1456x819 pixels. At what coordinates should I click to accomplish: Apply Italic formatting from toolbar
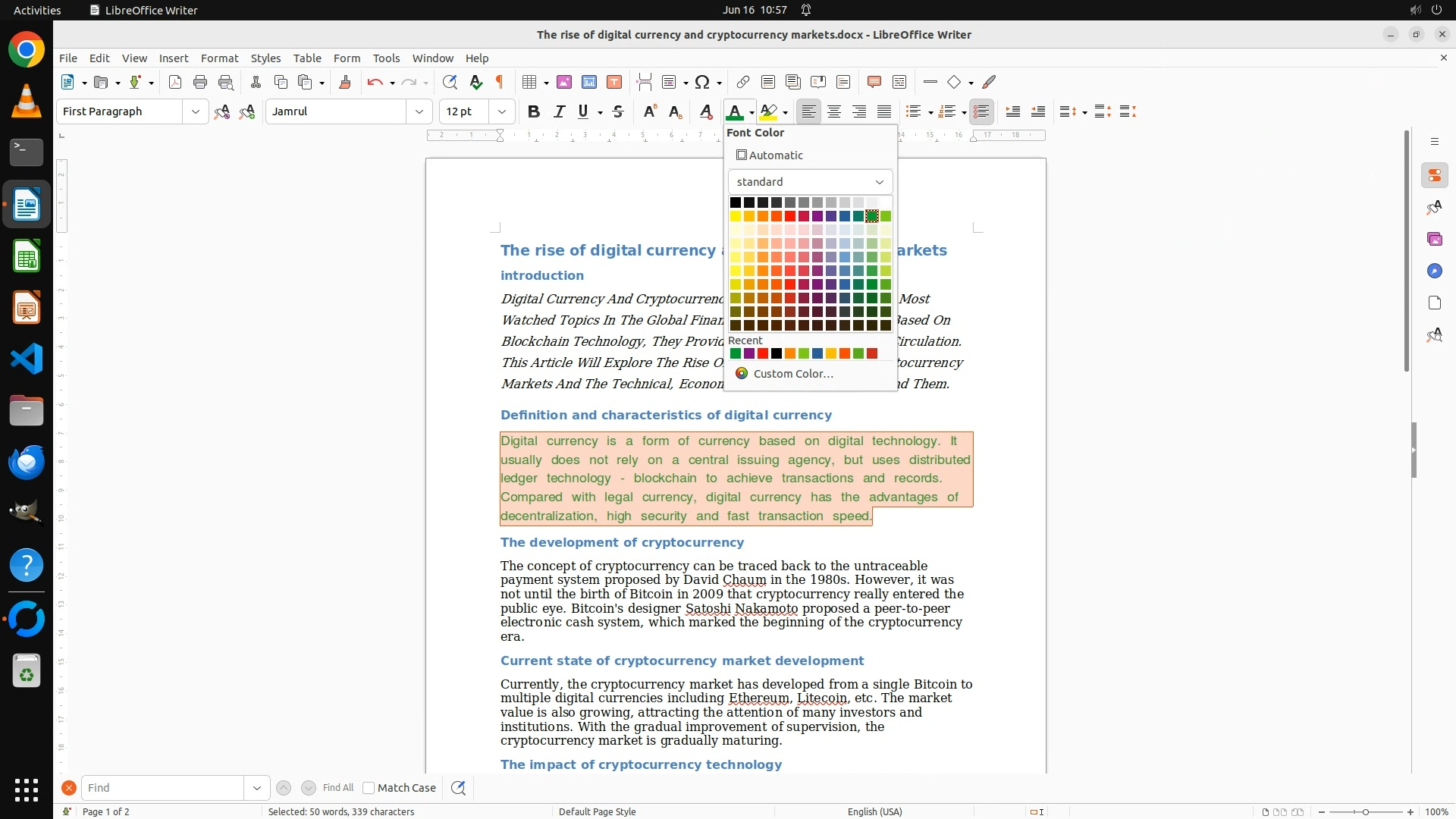pos(559,111)
